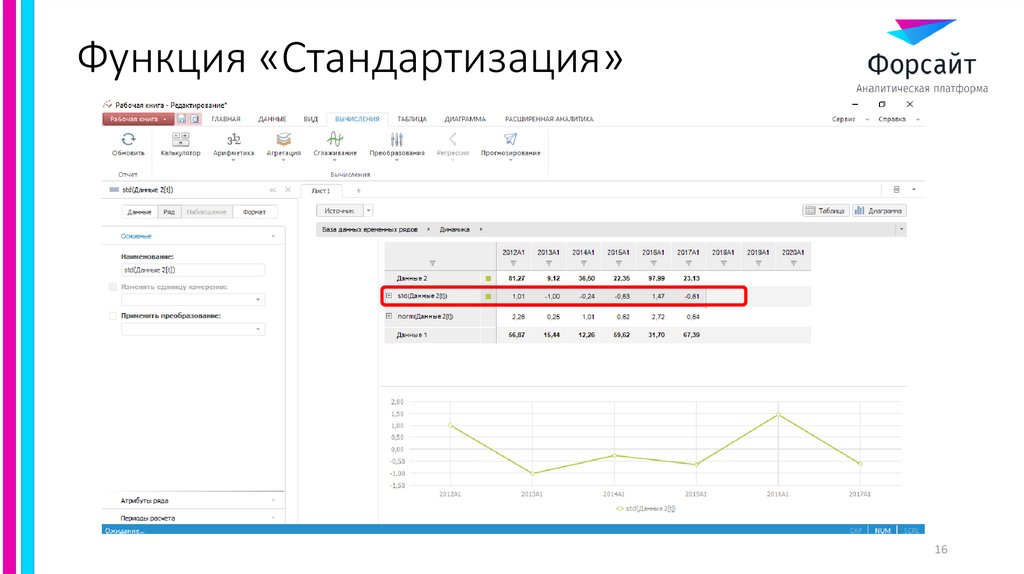
Task: Select the Данные panel tab
Action: tap(139, 212)
